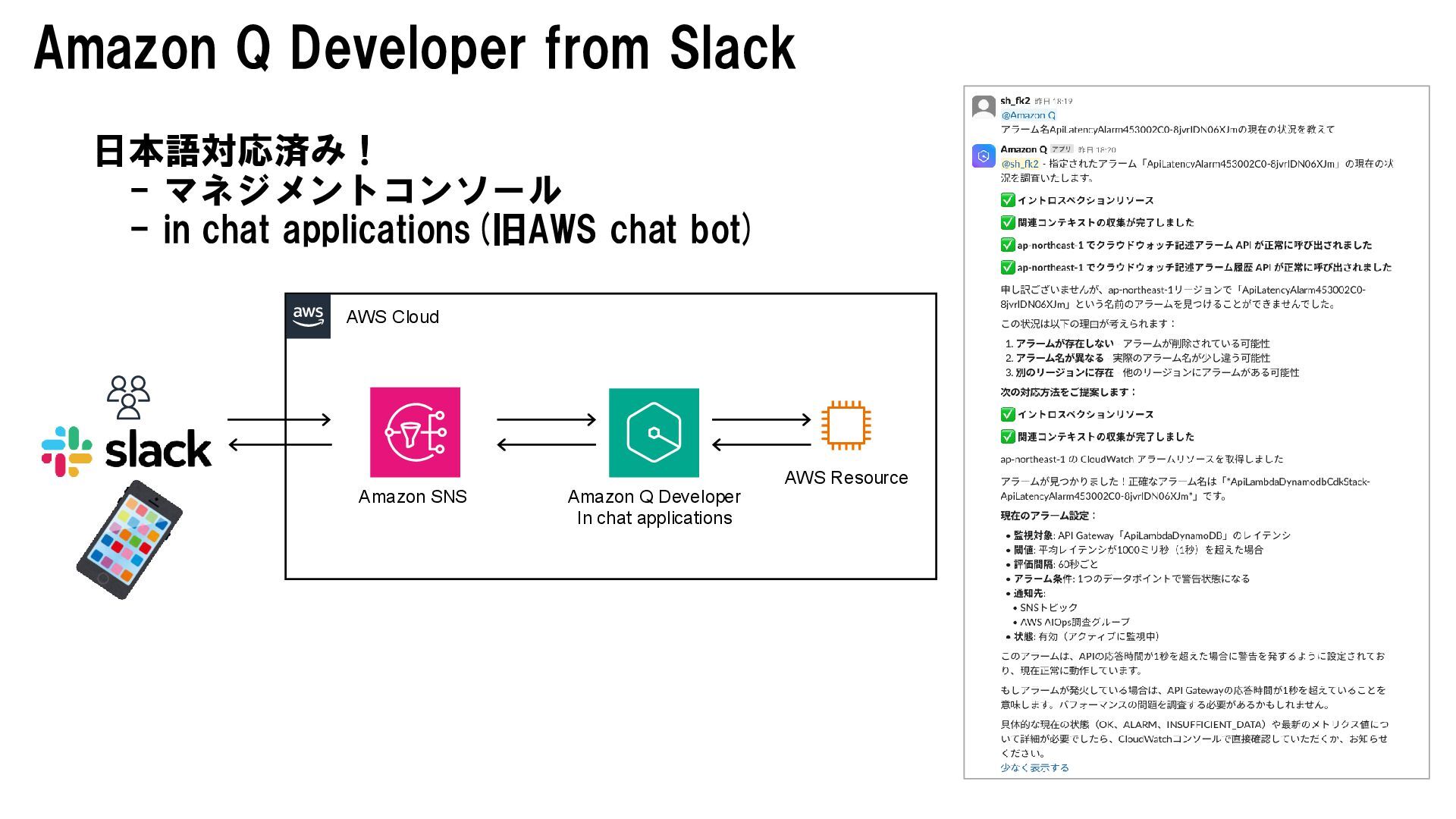Screen dimensions: 1456x819
Task: Click the users group icon above Slack
Action: [128, 397]
